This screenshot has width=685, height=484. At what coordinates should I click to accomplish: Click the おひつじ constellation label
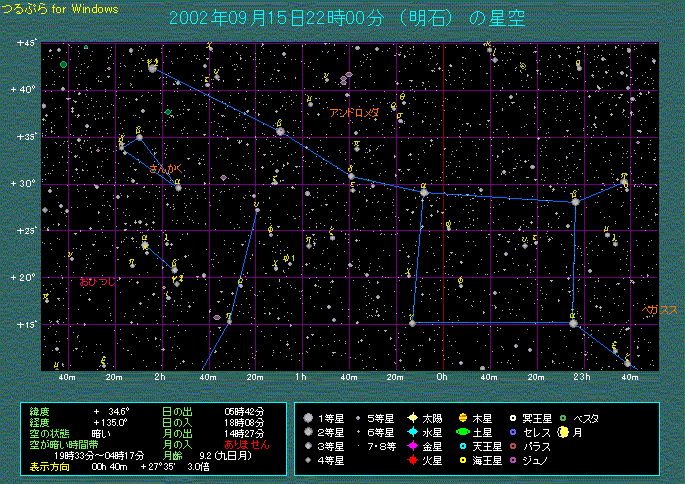pos(97,282)
